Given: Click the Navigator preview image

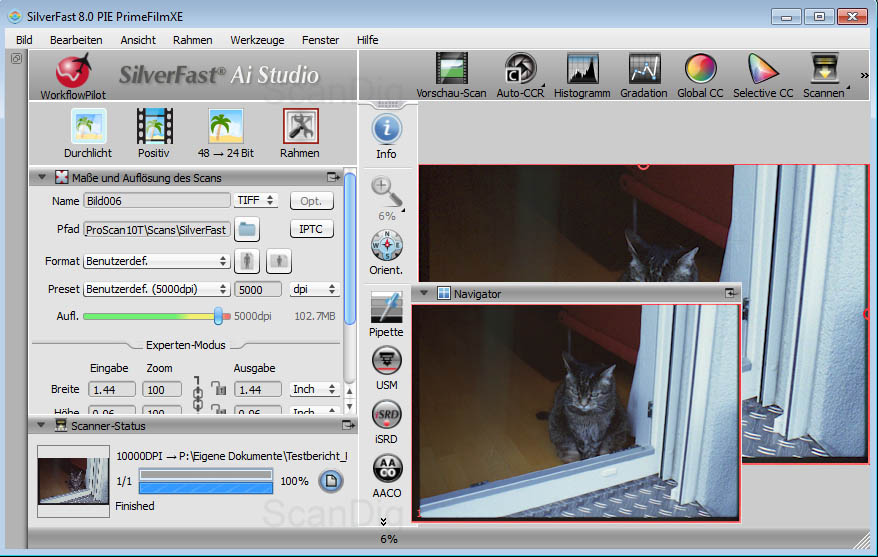Looking at the screenshot, I should pyautogui.click(x=575, y=413).
